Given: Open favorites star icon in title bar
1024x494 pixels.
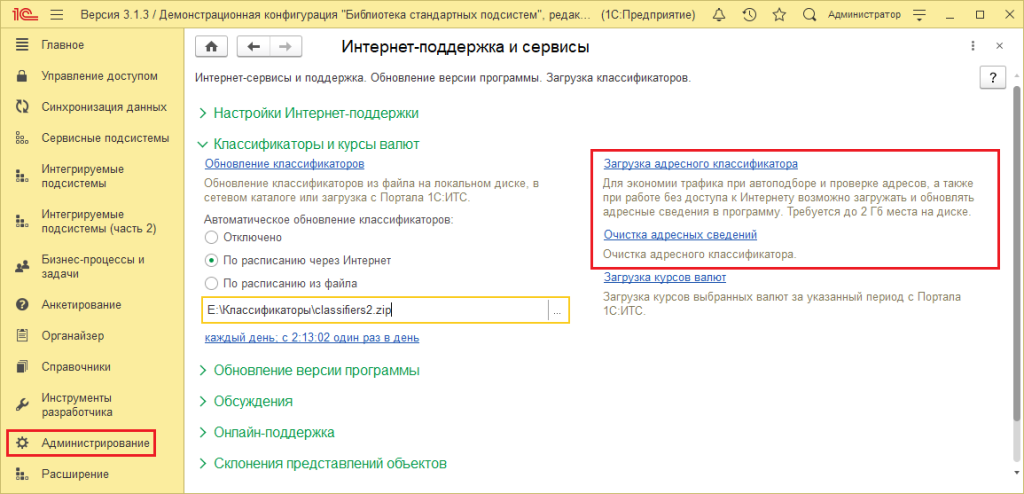Looking at the screenshot, I should pyautogui.click(x=779, y=15).
